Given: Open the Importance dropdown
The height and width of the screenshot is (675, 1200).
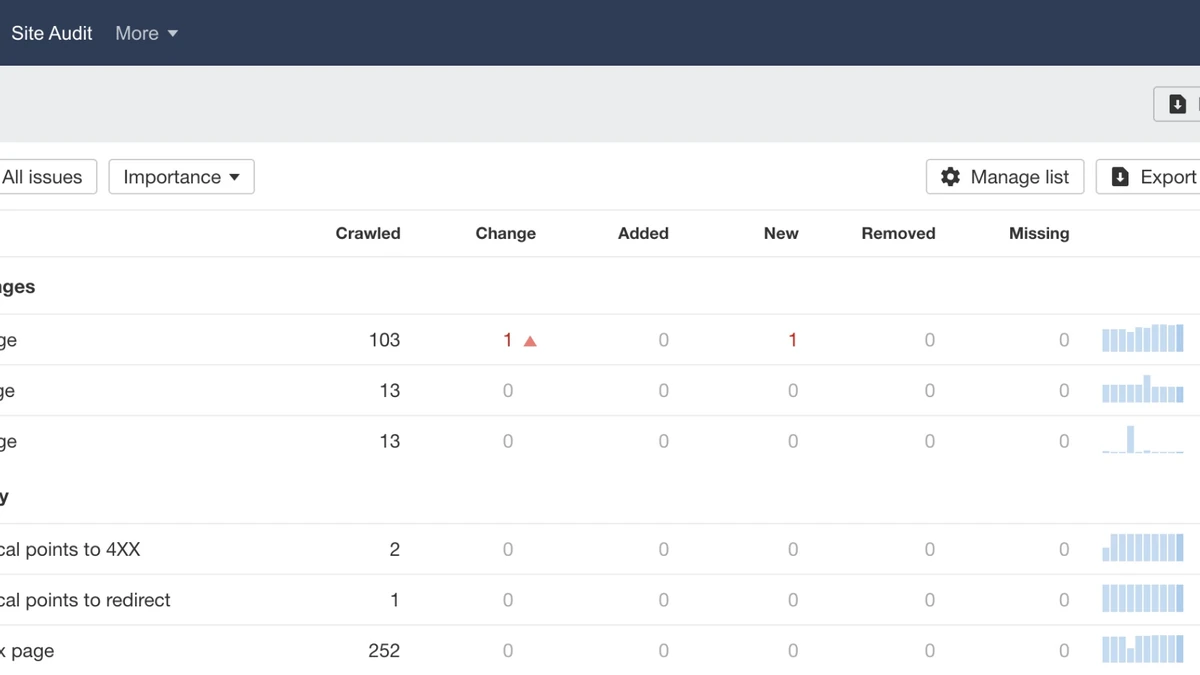Looking at the screenshot, I should [181, 177].
